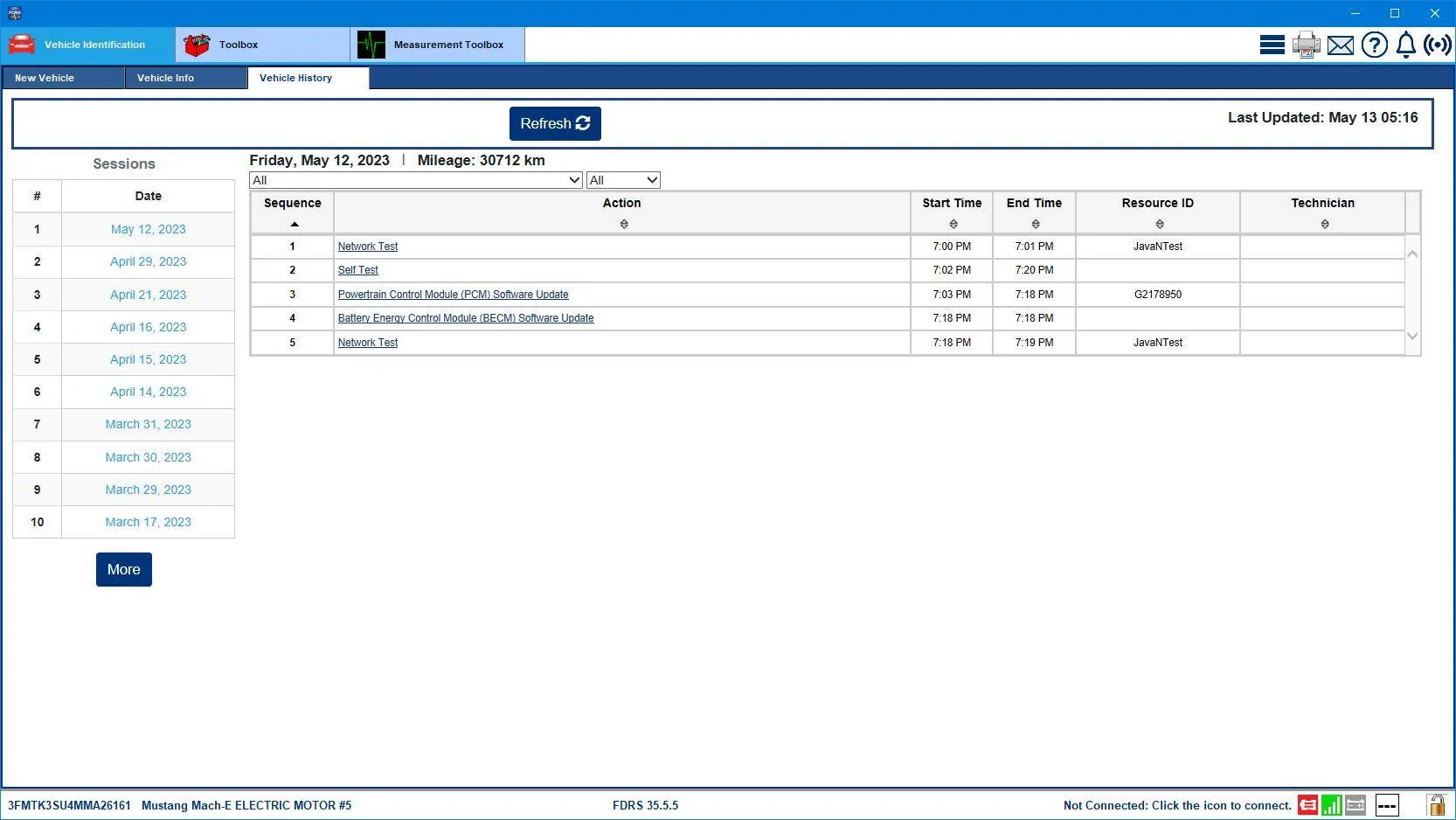The image size is (1456, 820).
Task: Click the dashed voltage indicator box
Action: pyautogui.click(x=1387, y=805)
